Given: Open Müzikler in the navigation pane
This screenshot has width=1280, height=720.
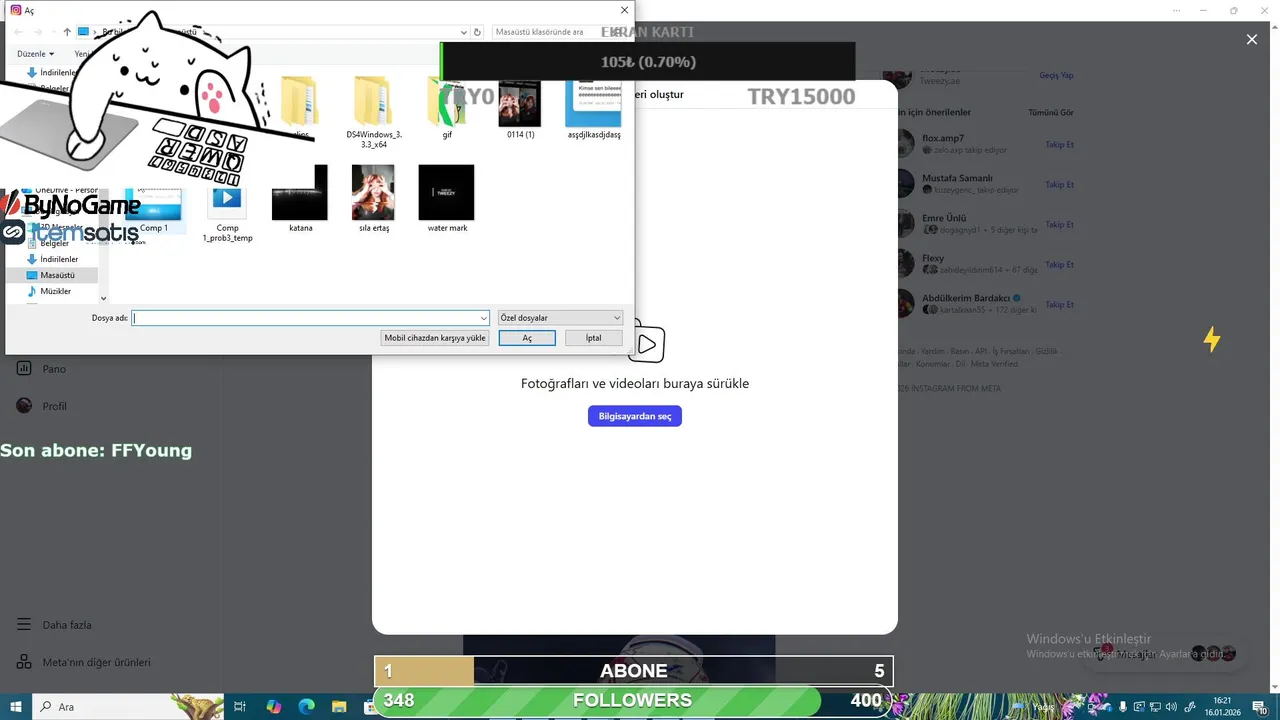Looking at the screenshot, I should (55, 291).
